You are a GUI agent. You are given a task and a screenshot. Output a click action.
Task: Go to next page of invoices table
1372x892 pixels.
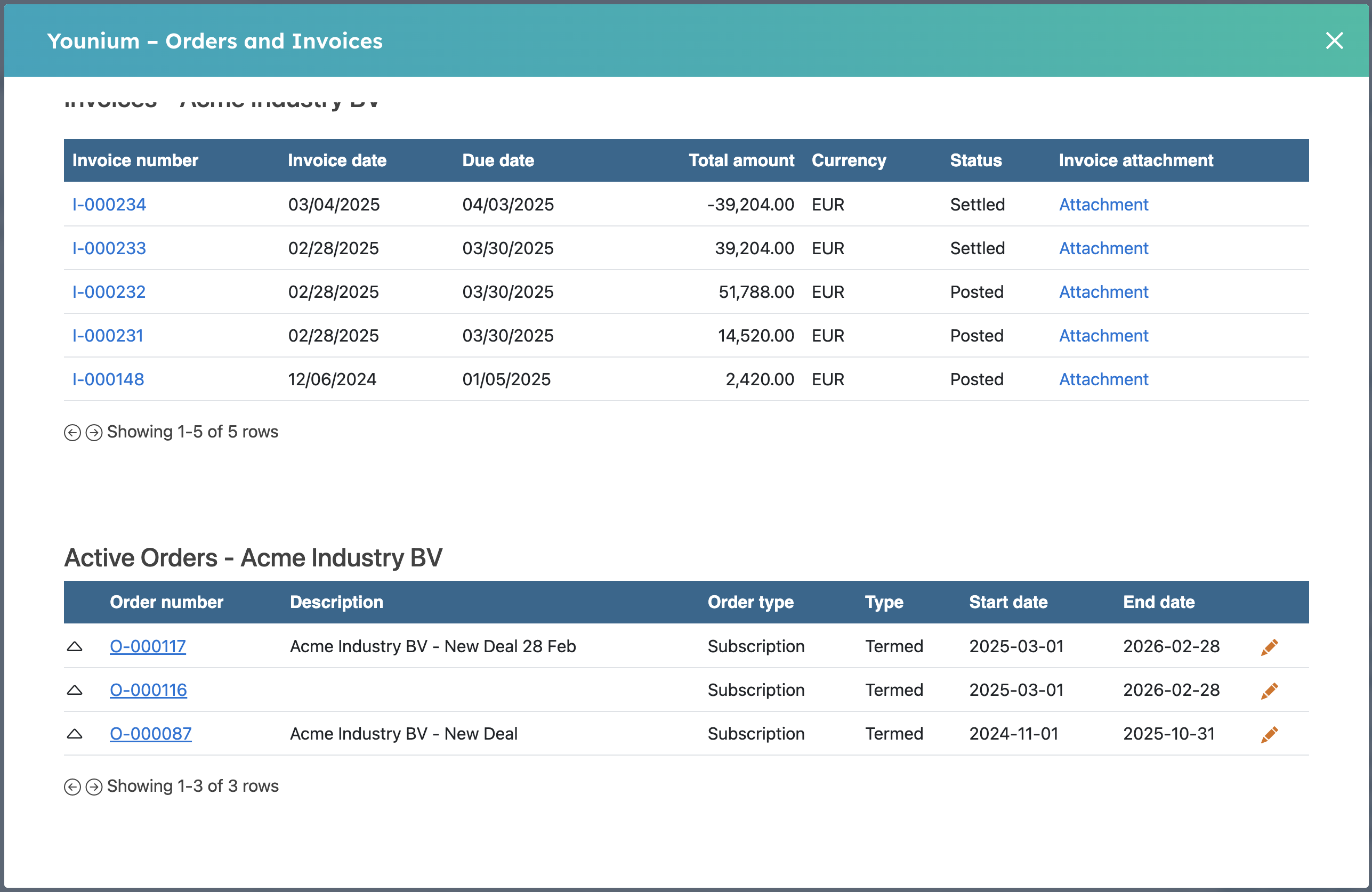pos(94,433)
